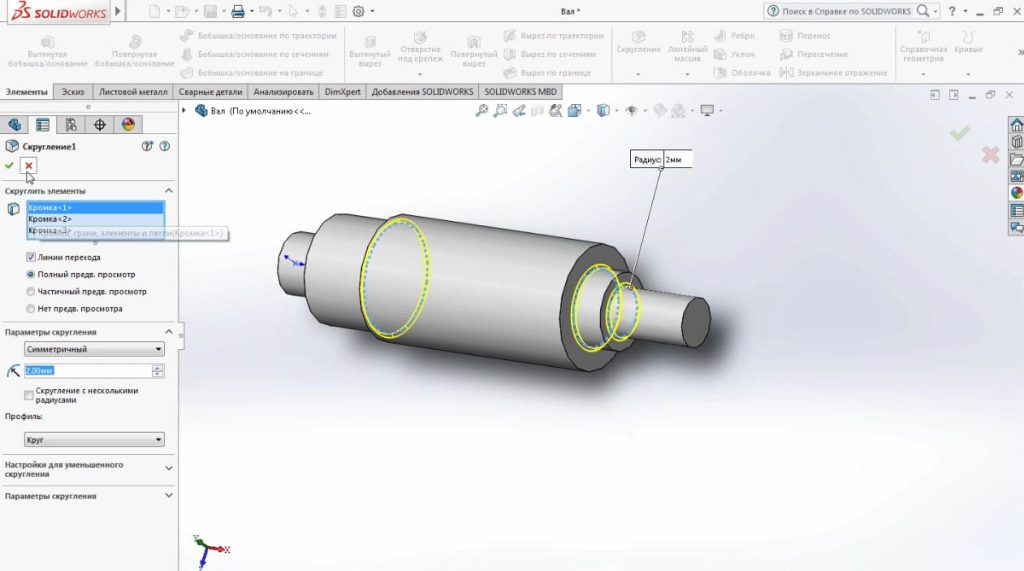Open the DisplayManager color ball tab

pos(128,124)
